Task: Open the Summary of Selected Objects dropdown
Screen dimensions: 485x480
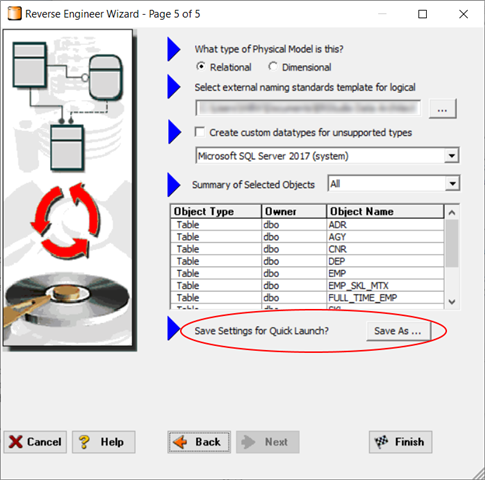Action: coord(452,183)
